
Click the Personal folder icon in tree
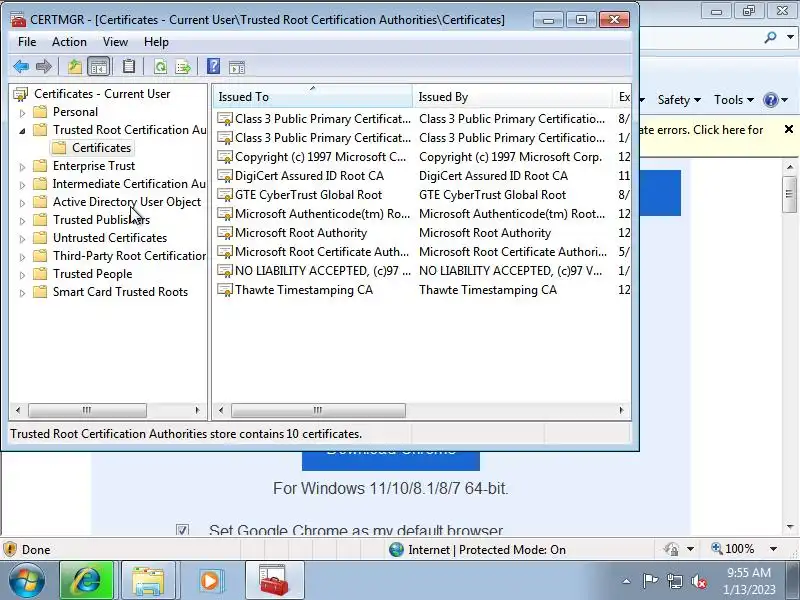click(x=40, y=112)
